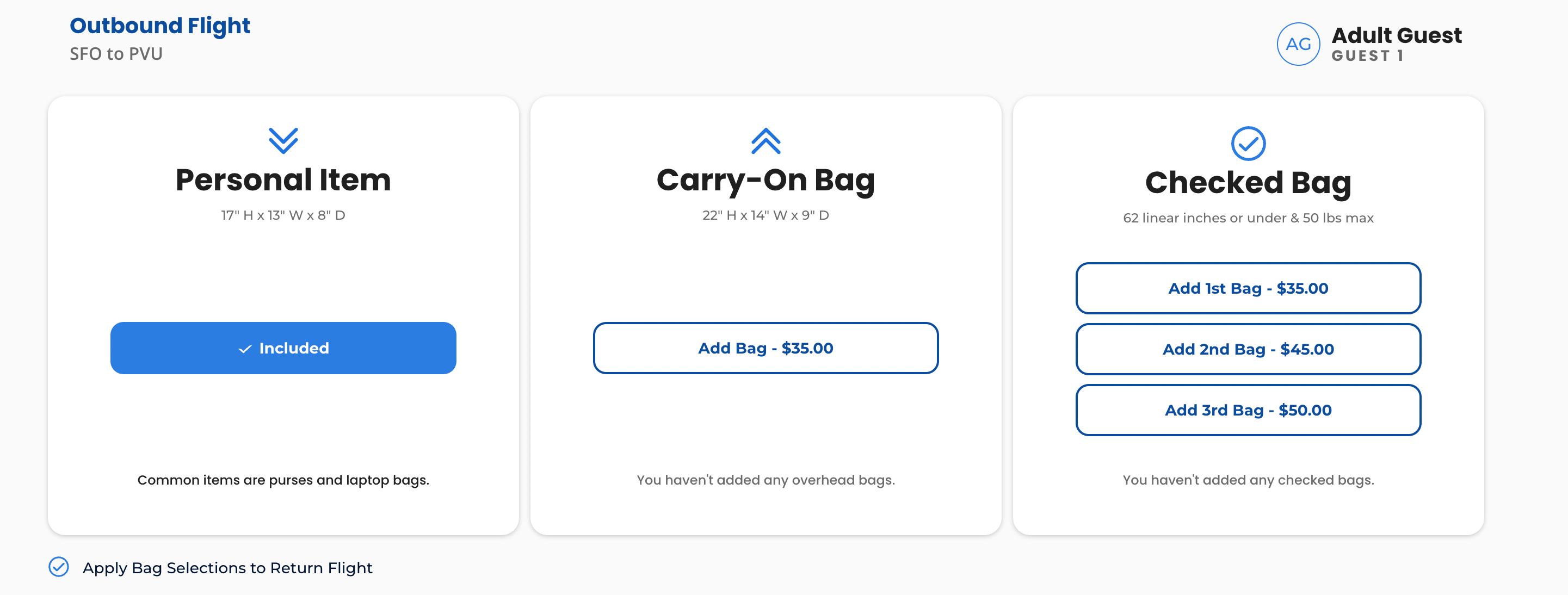Click the double chevron down Personal Item icon

pyautogui.click(x=283, y=140)
